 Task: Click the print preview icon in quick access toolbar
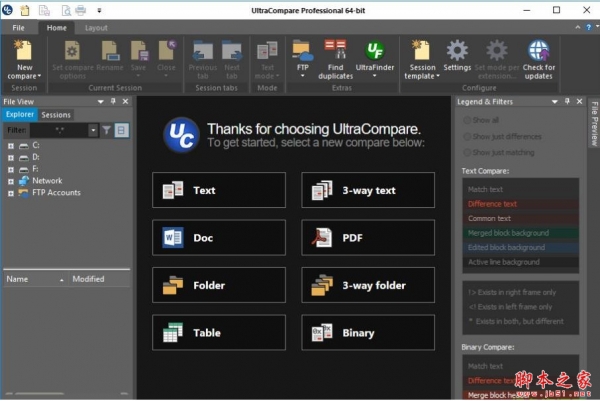coord(66,10)
